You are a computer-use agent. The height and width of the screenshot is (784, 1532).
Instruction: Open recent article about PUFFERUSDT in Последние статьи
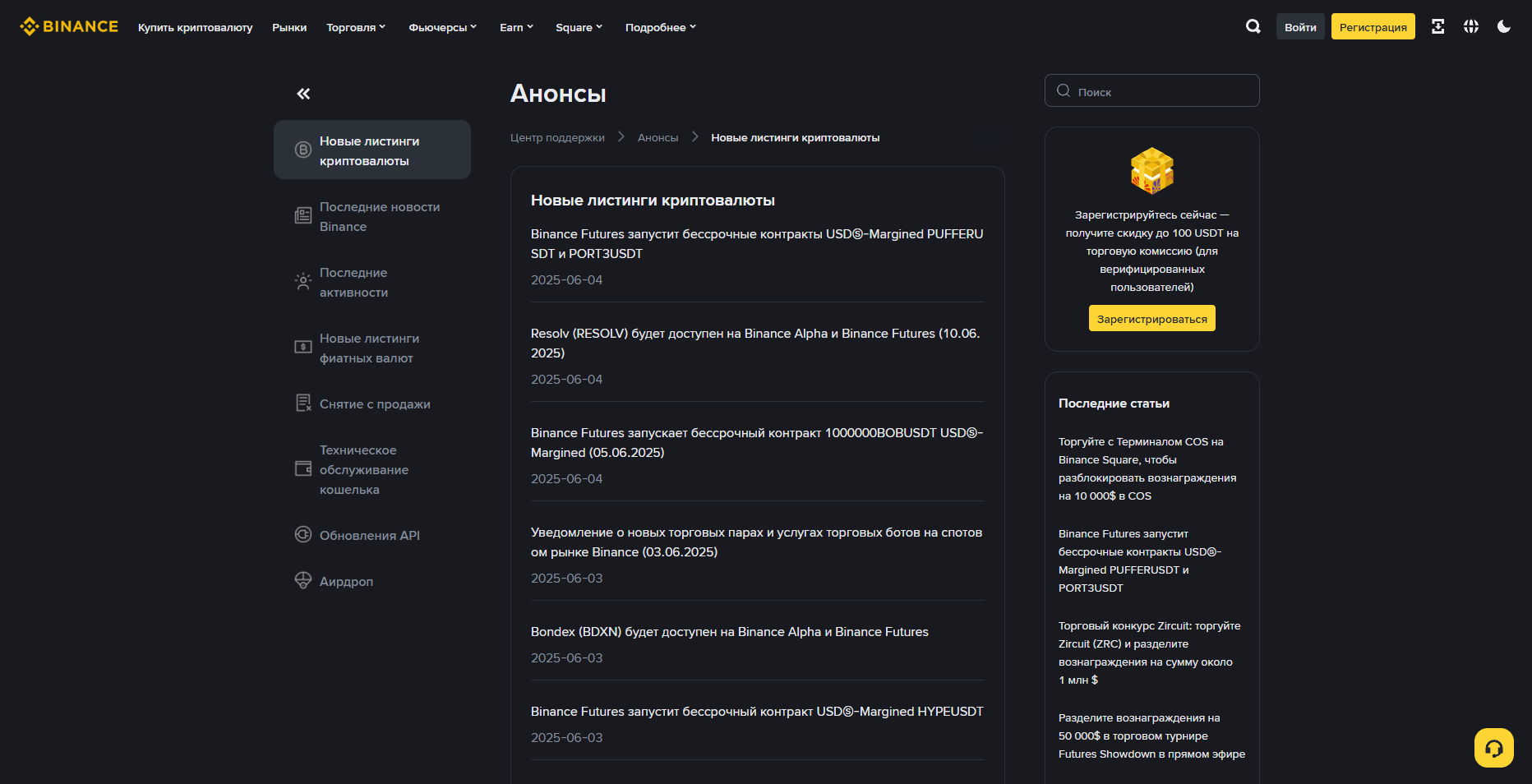[x=1141, y=560]
